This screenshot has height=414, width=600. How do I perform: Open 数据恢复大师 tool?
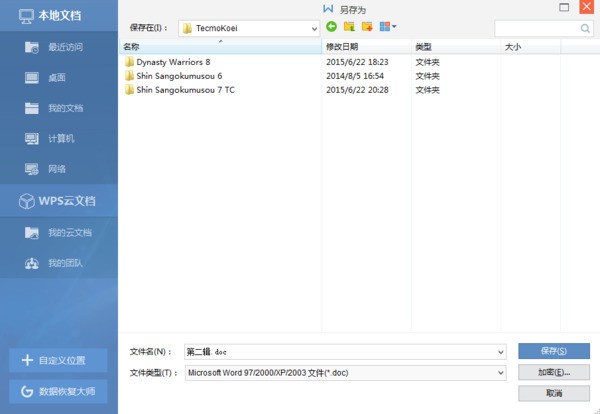point(58,391)
